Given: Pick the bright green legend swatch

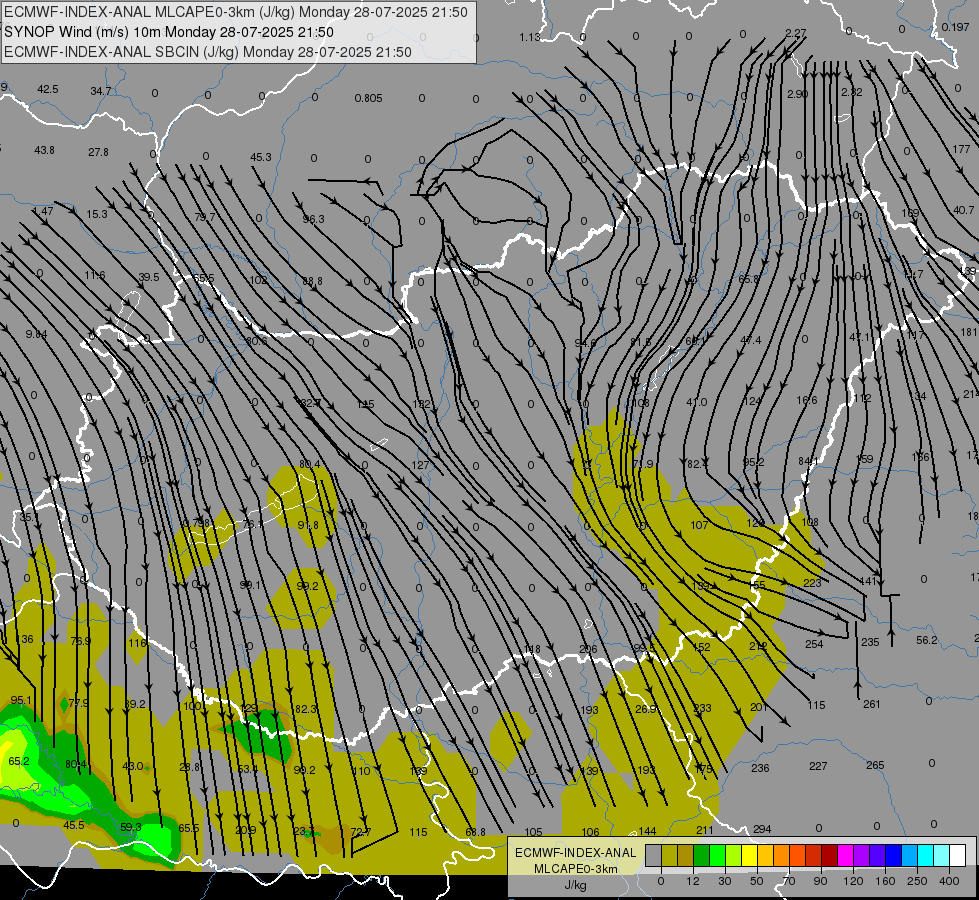Looking at the screenshot, I should (718, 855).
